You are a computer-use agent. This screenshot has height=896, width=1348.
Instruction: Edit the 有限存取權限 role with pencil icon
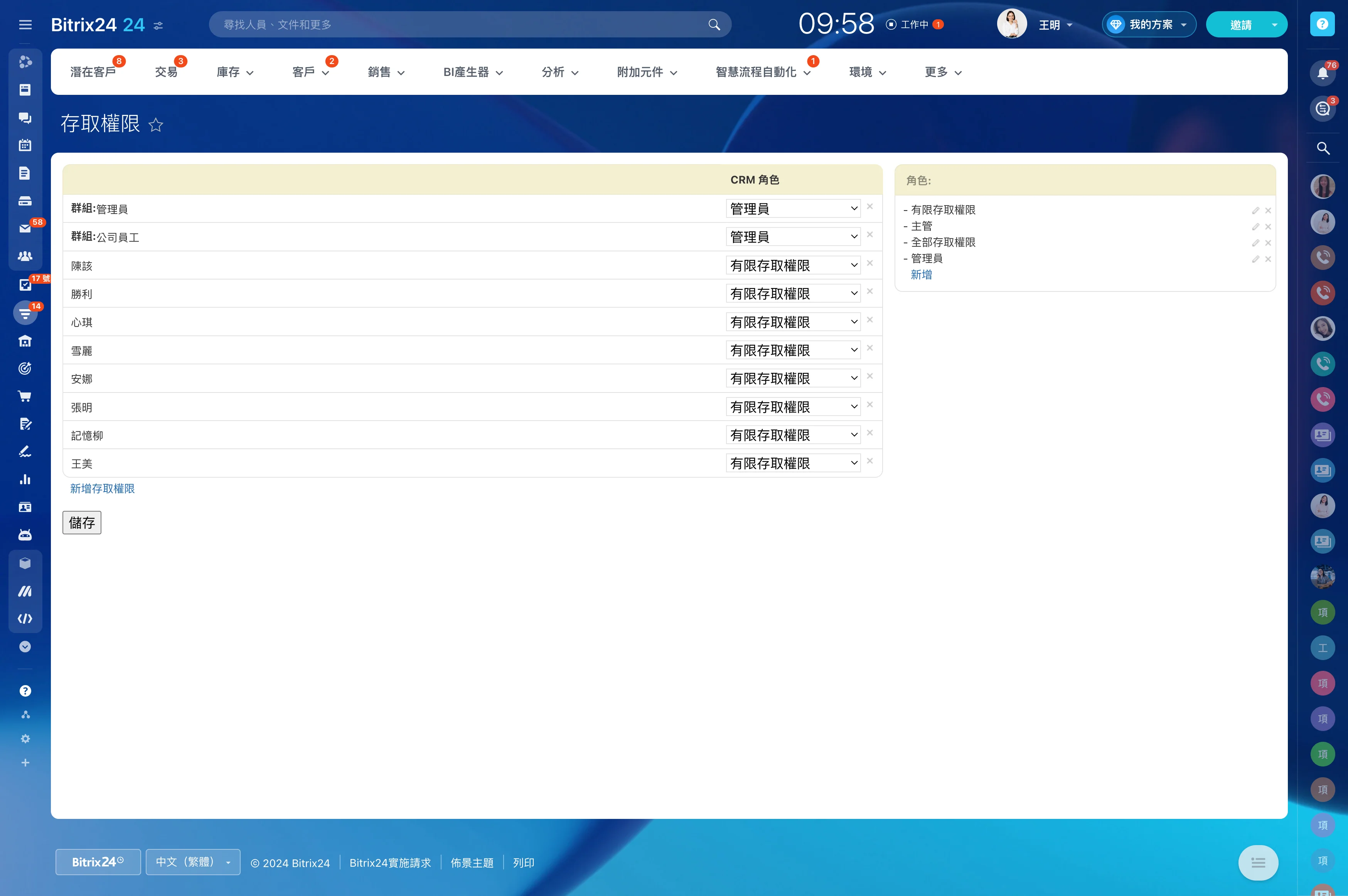[1255, 210]
